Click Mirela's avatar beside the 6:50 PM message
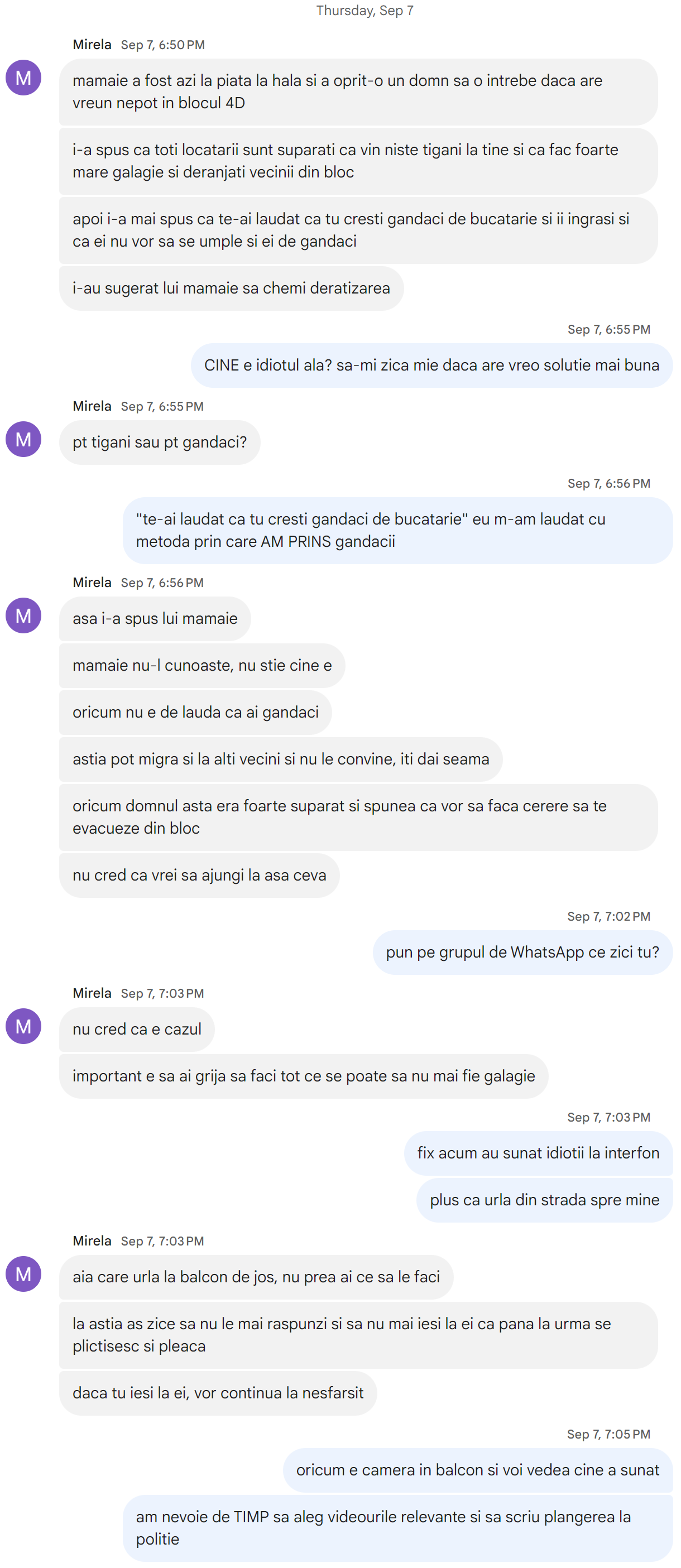This screenshot has height=1568, width=681. (x=23, y=78)
